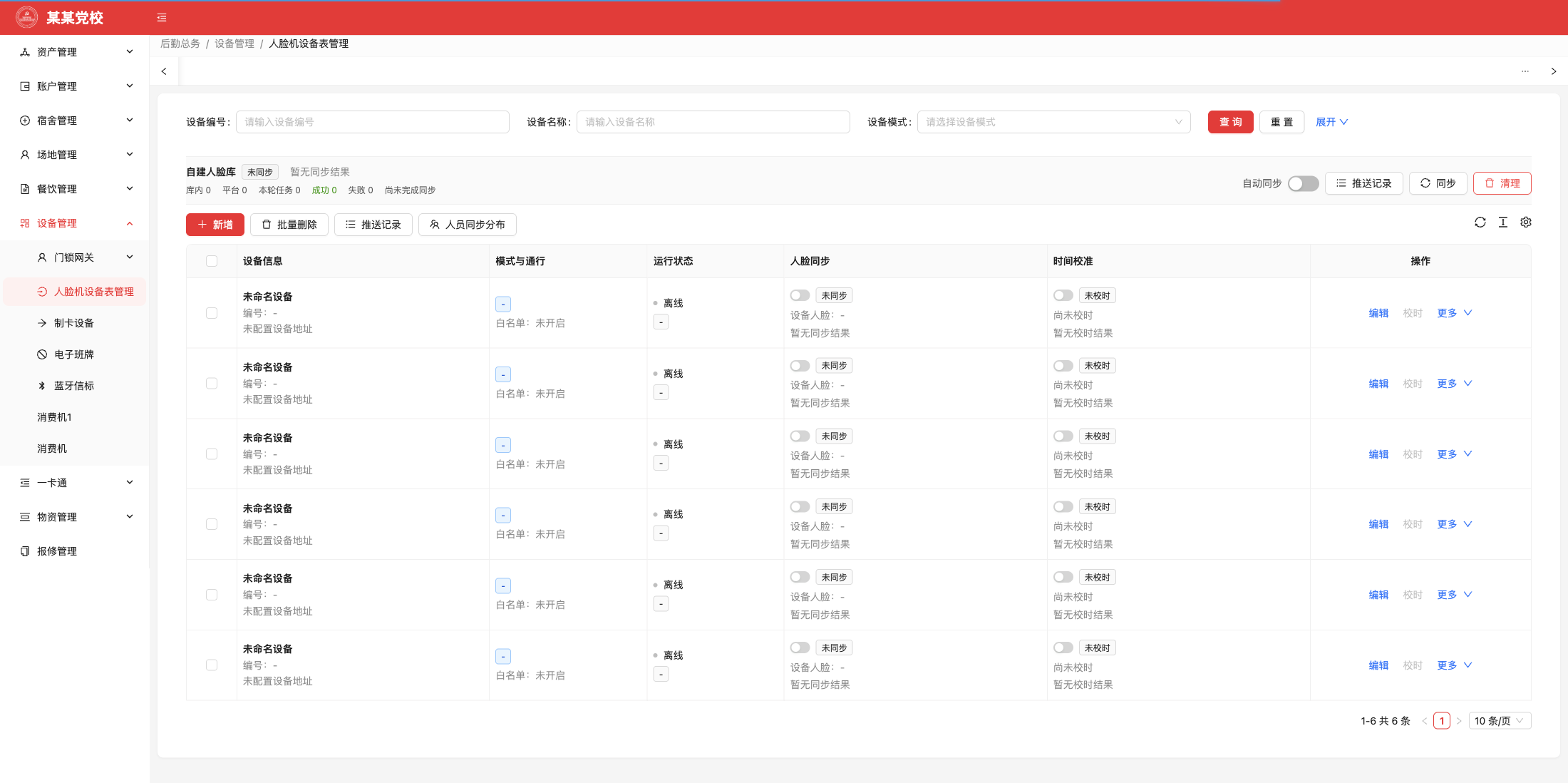Click the 查询 search button

coord(1230,122)
